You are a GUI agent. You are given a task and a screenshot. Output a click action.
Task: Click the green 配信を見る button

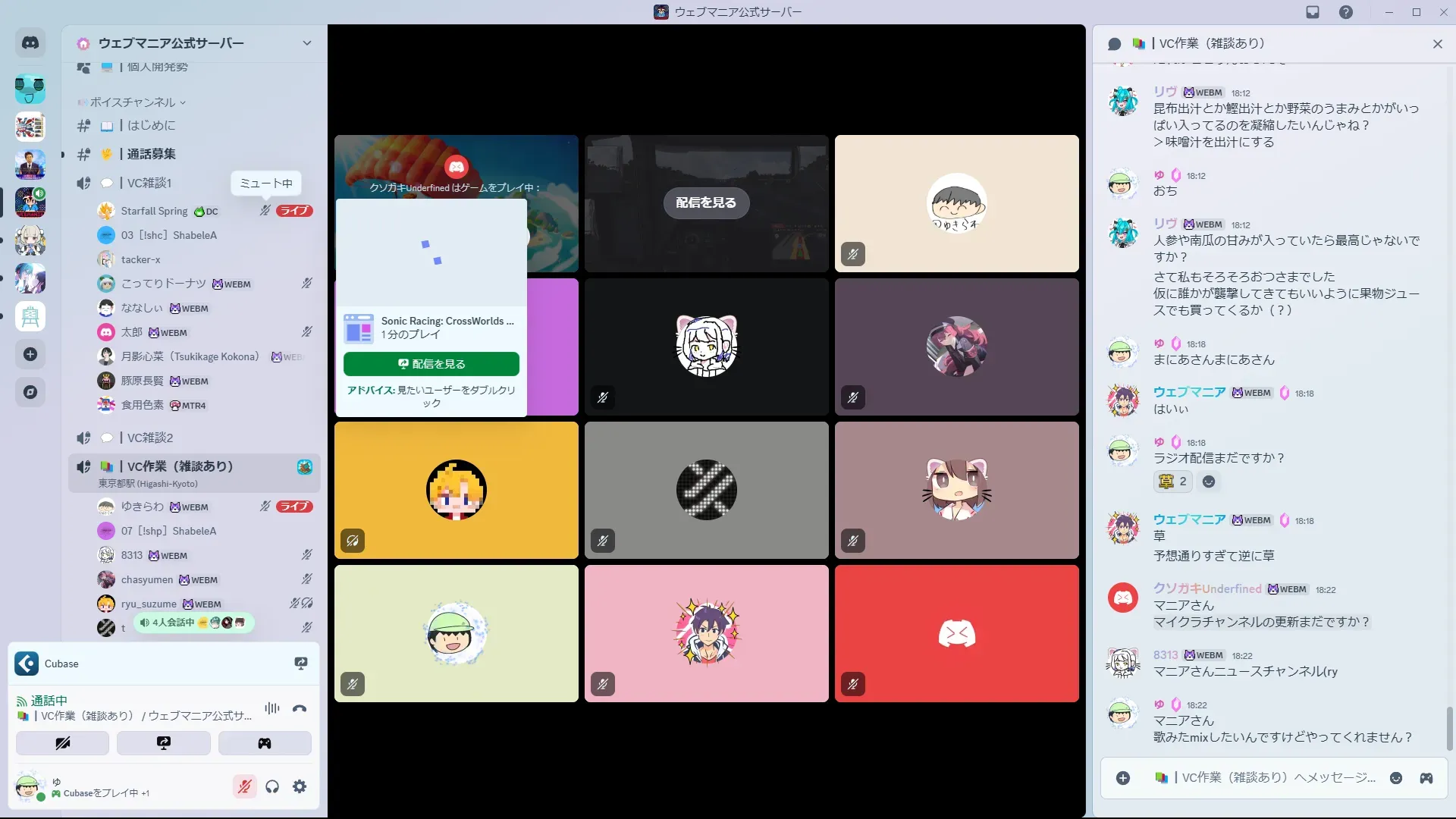coord(431,364)
